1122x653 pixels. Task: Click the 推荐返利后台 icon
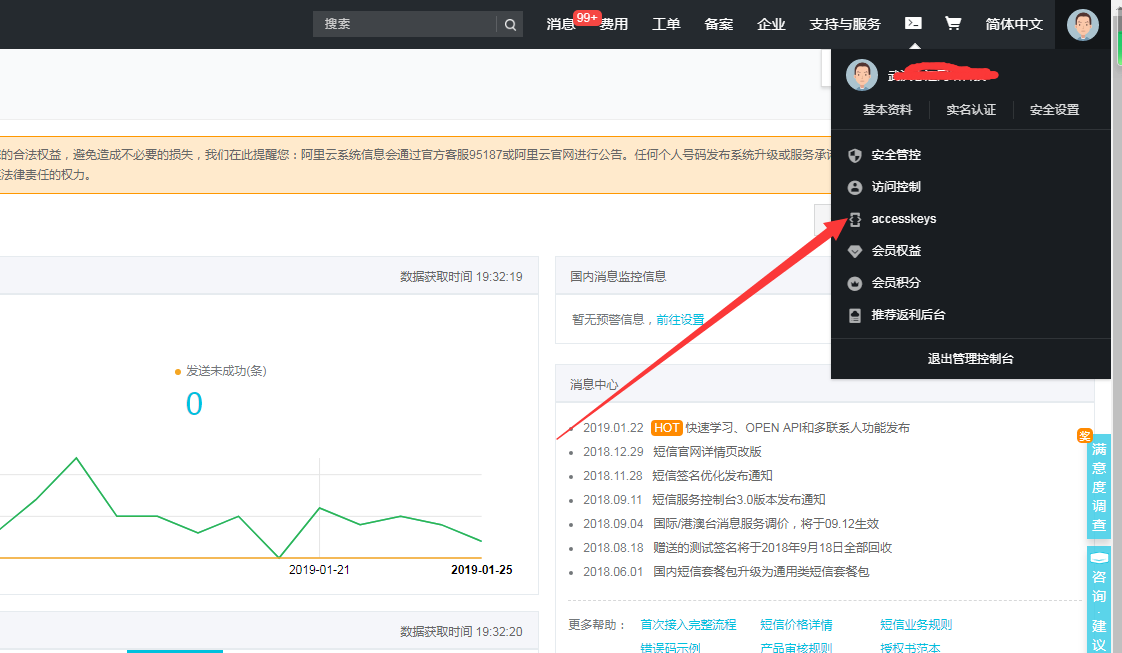click(854, 315)
